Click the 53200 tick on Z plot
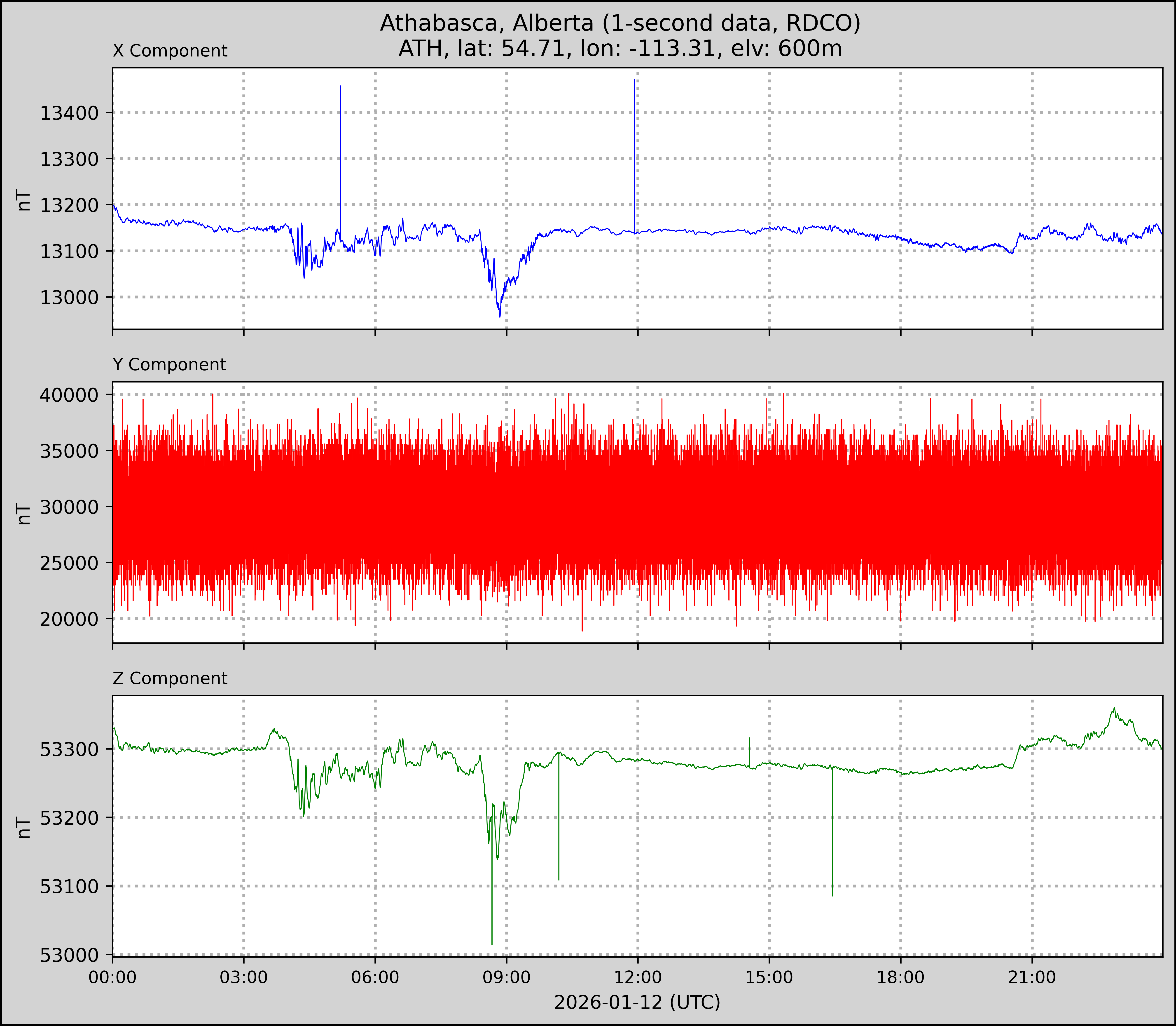The image size is (1176, 1026). [69, 818]
